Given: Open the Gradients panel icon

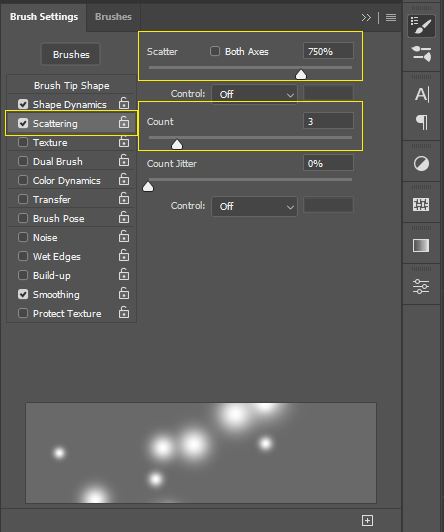Looking at the screenshot, I should [x=421, y=246].
